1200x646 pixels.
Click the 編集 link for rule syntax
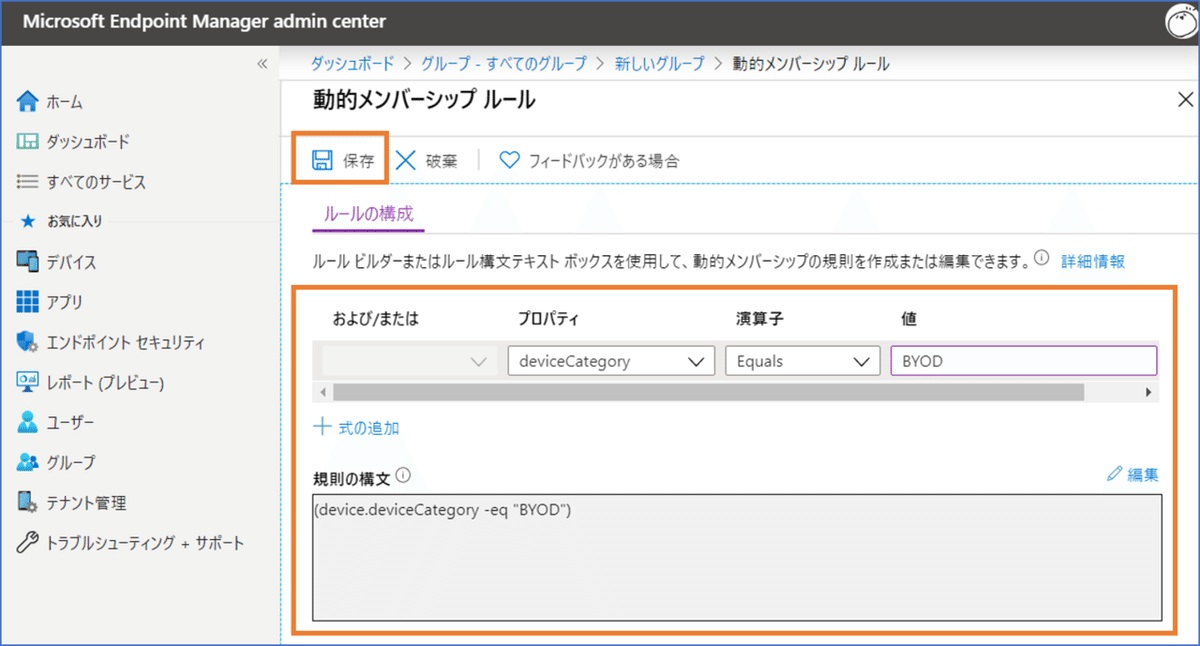point(1143,475)
